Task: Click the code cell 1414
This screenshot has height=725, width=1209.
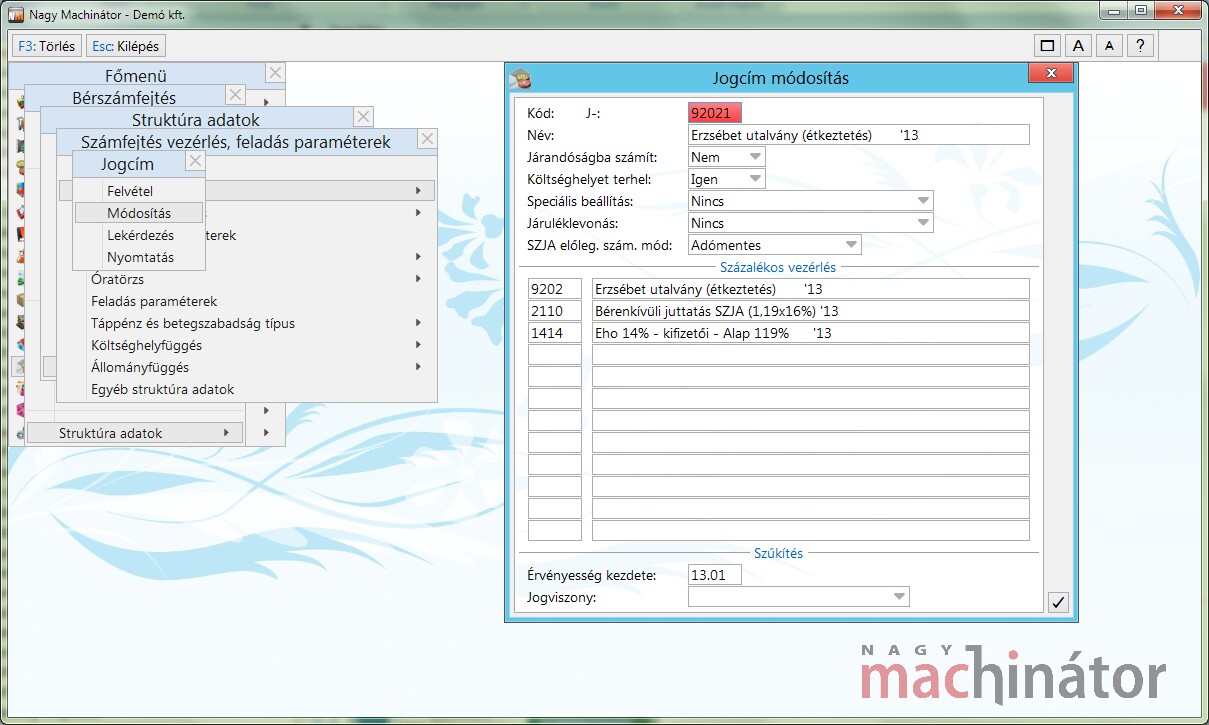Action: click(x=555, y=333)
